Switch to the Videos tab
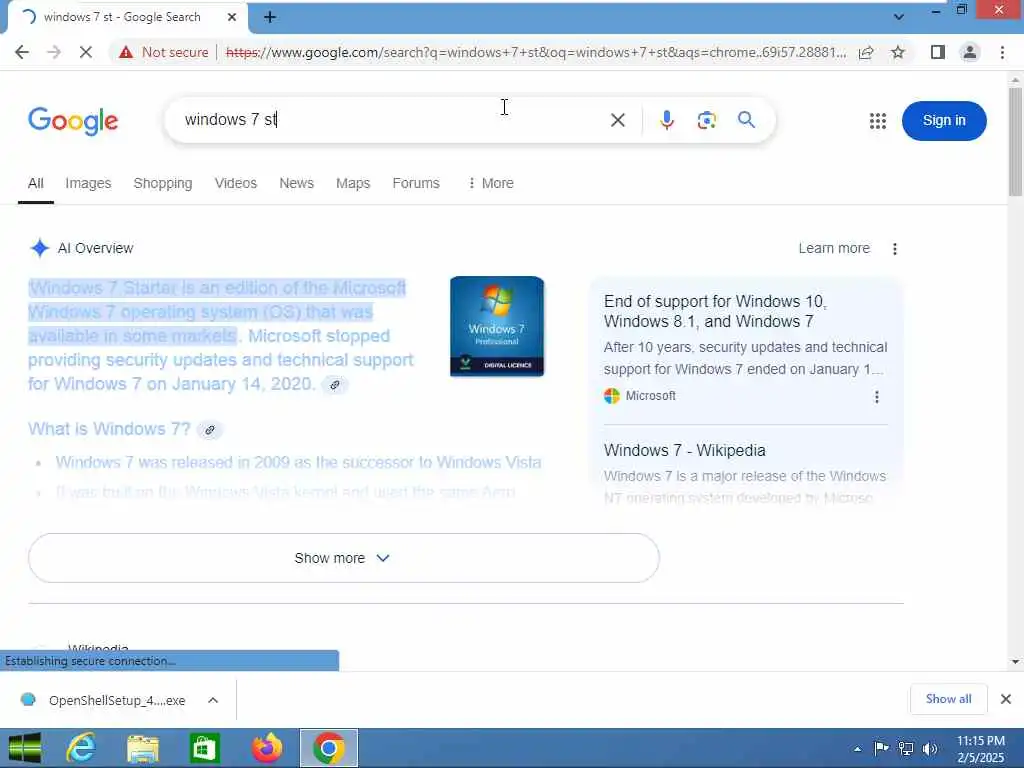Image resolution: width=1024 pixels, height=768 pixels. click(x=236, y=184)
